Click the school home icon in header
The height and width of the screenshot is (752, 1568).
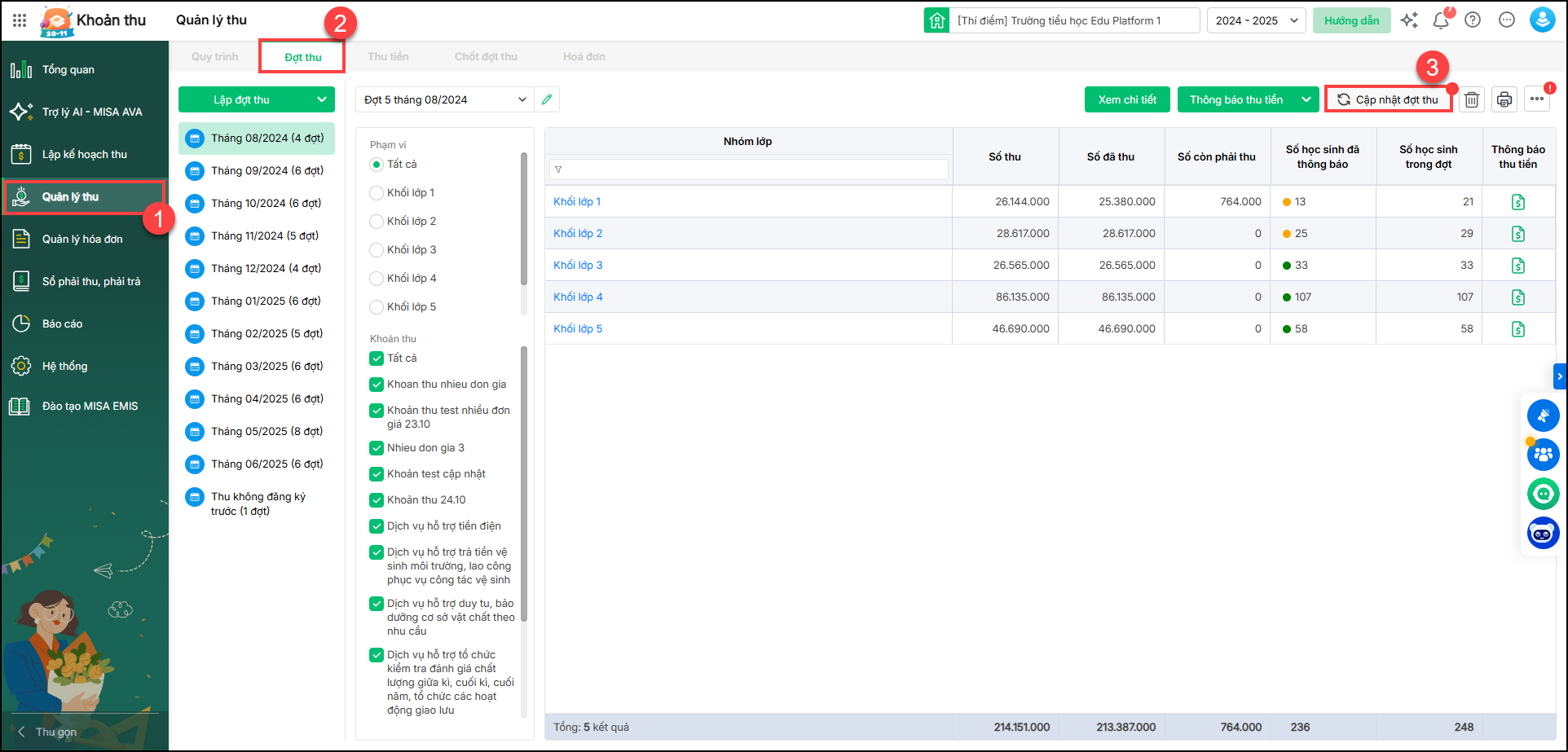pyautogui.click(x=937, y=20)
